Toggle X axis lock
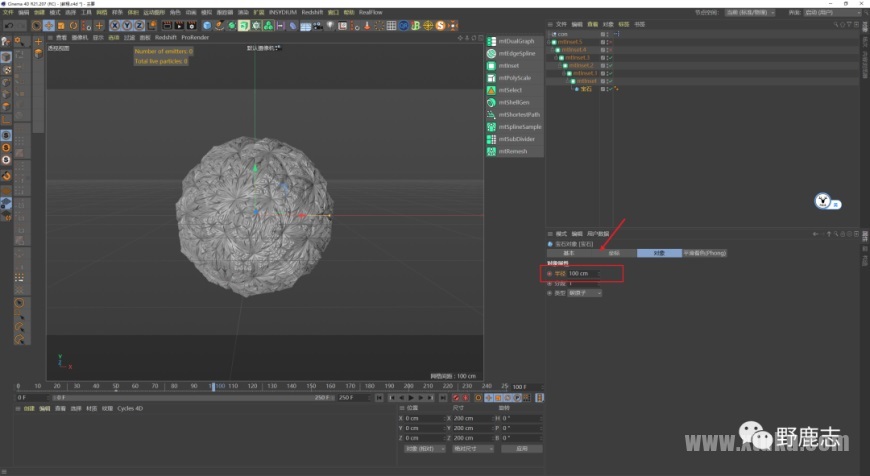 point(115,26)
